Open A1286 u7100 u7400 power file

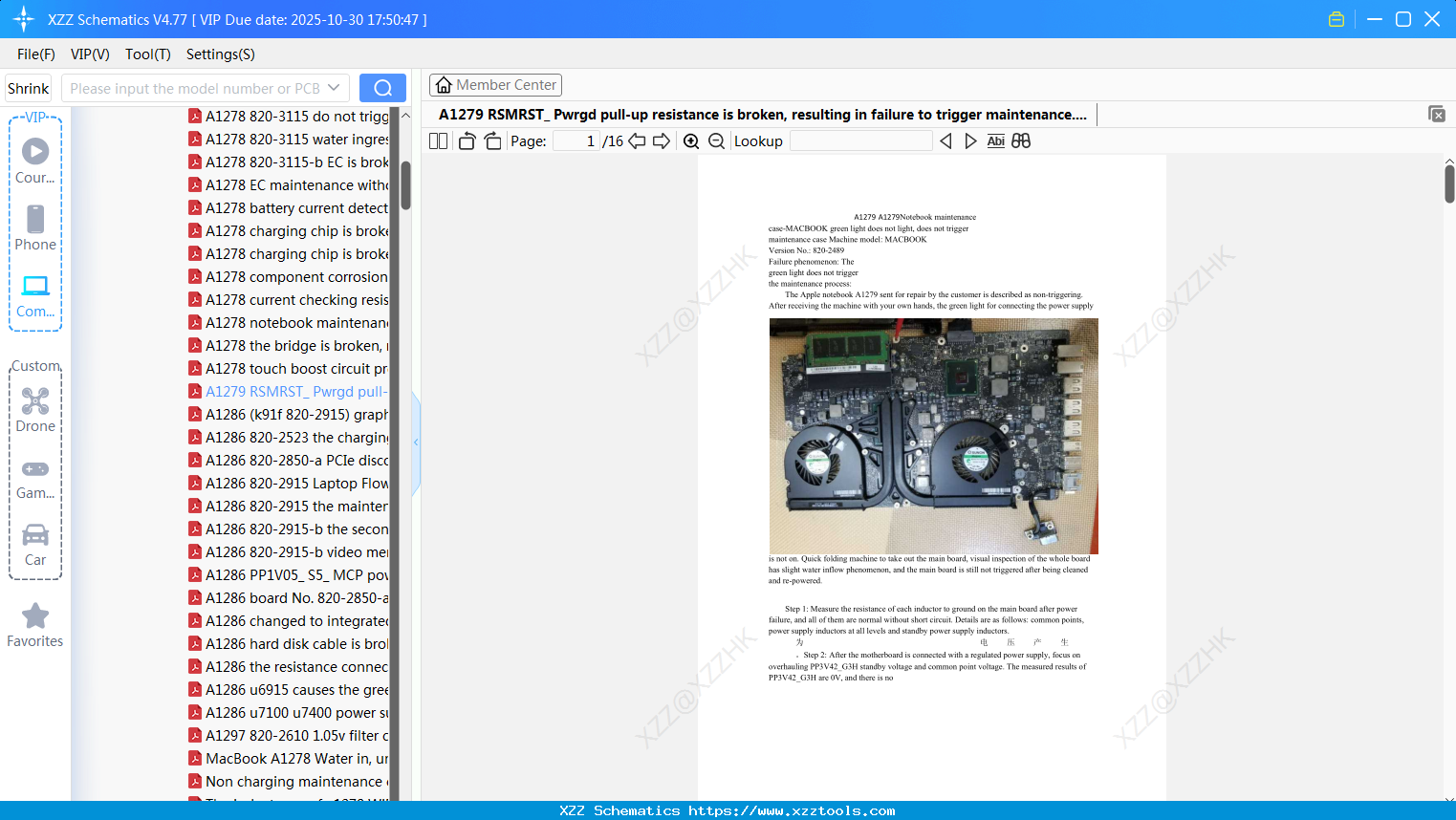(x=289, y=713)
